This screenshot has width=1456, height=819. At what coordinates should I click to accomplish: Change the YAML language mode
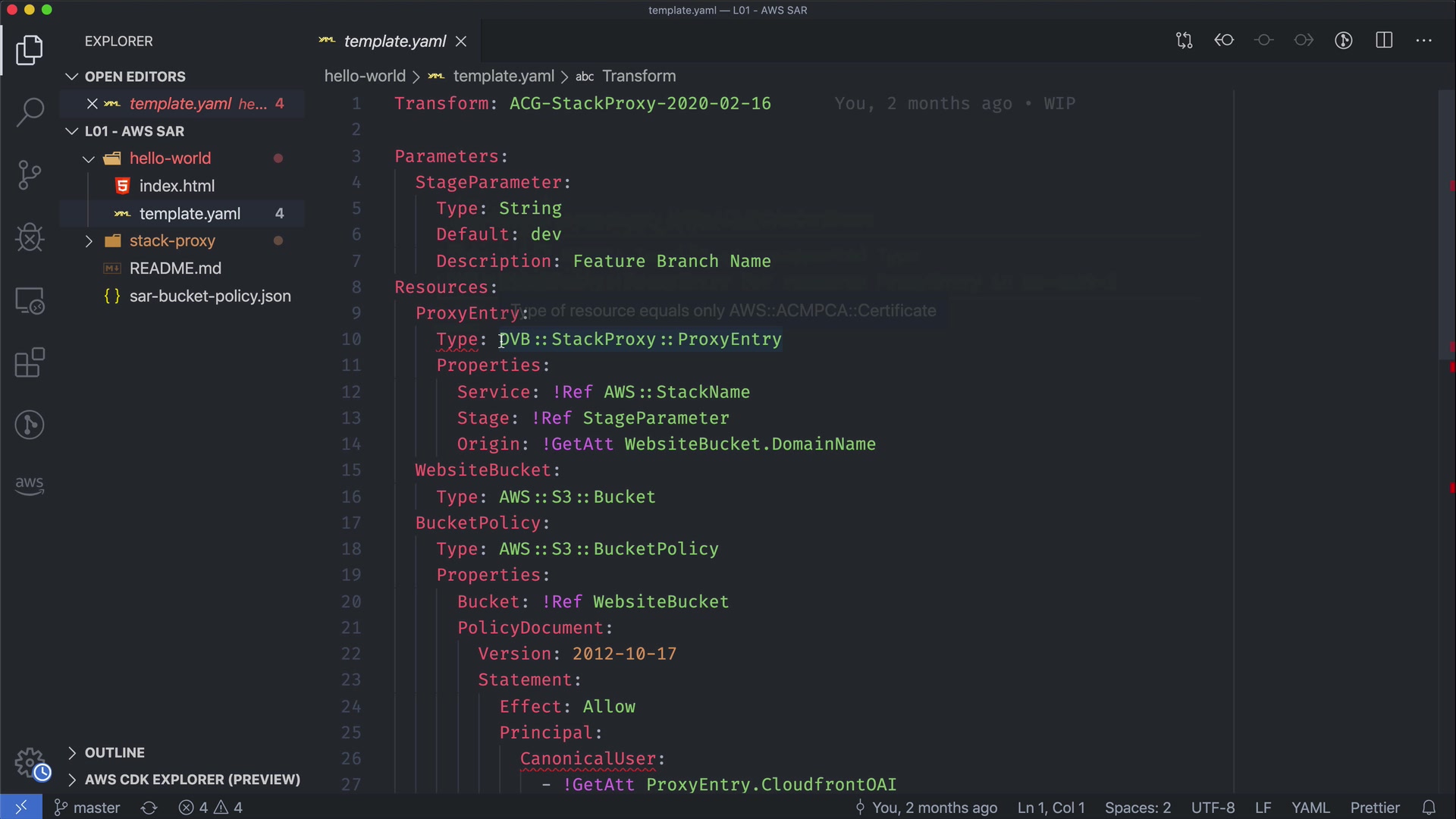pos(1310,808)
